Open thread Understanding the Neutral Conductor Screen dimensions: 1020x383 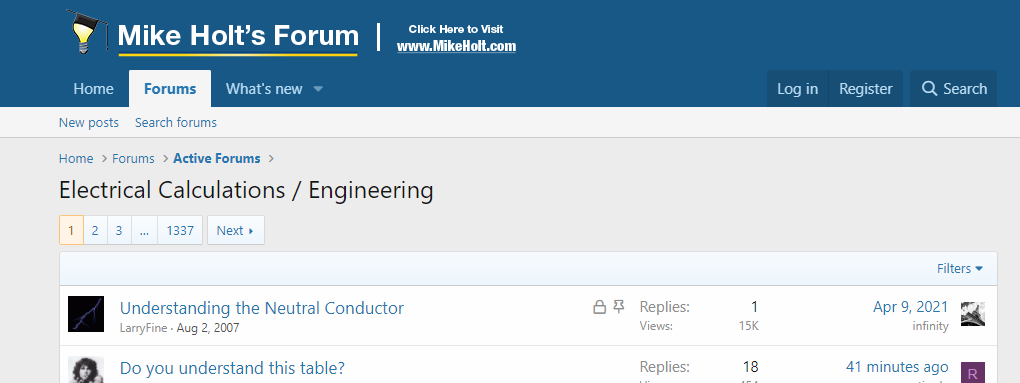click(x=262, y=308)
